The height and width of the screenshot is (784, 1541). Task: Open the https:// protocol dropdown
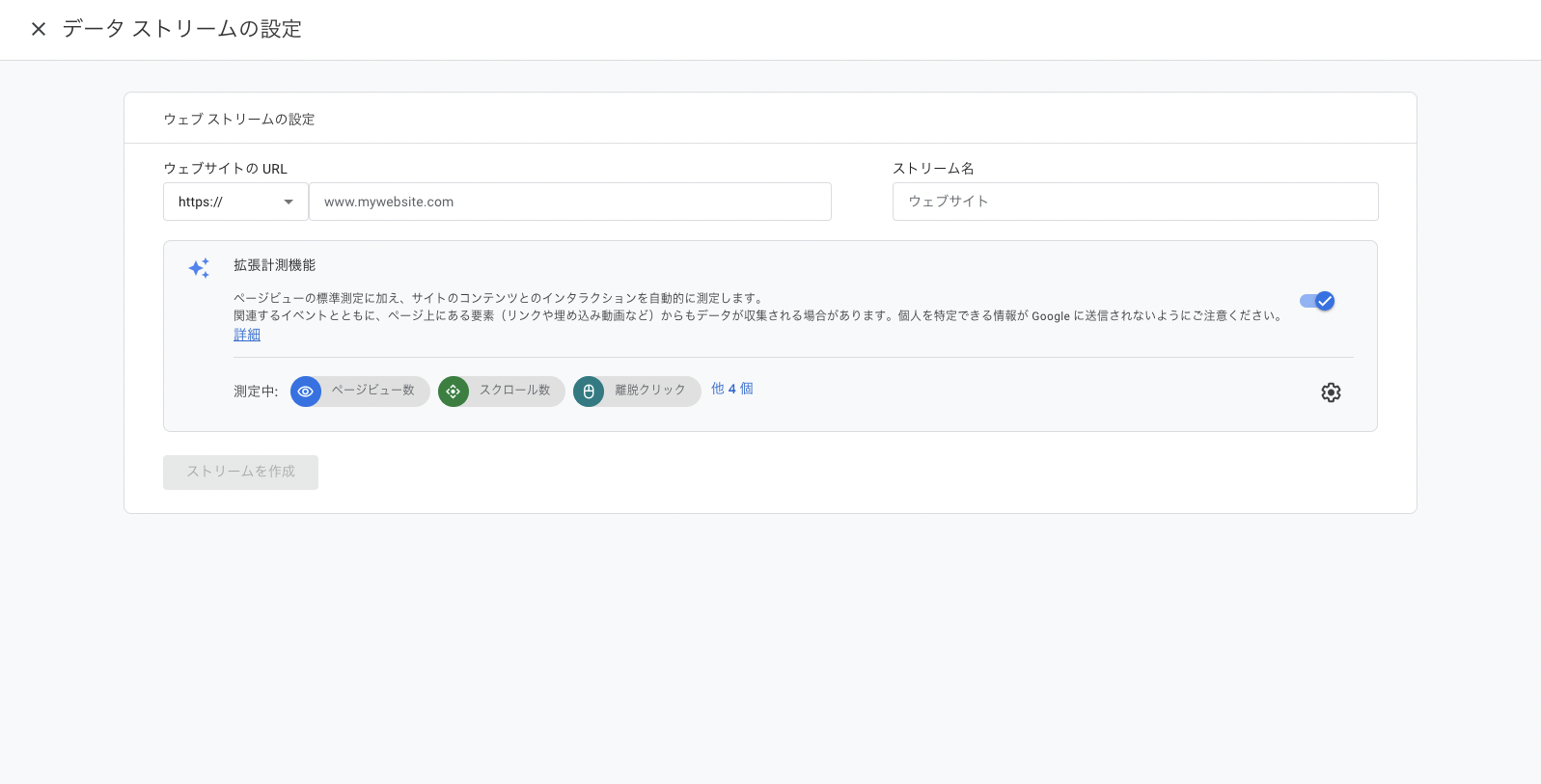tap(235, 202)
